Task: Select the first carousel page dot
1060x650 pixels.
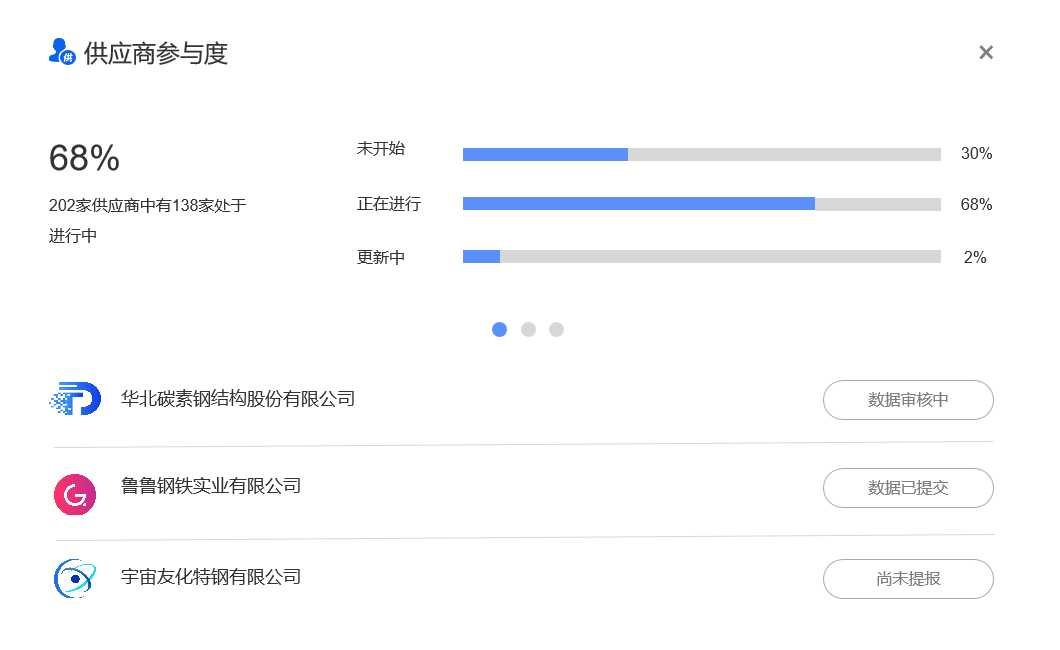Action: pyautogui.click(x=500, y=329)
